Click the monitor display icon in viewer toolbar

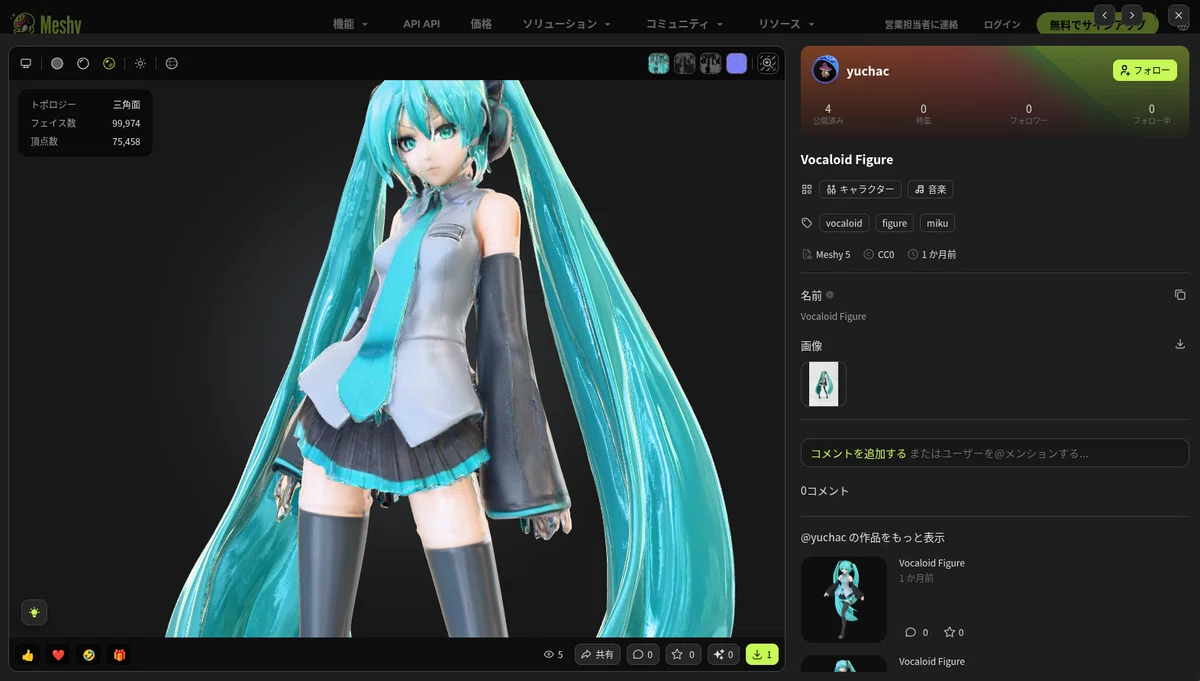click(26, 63)
